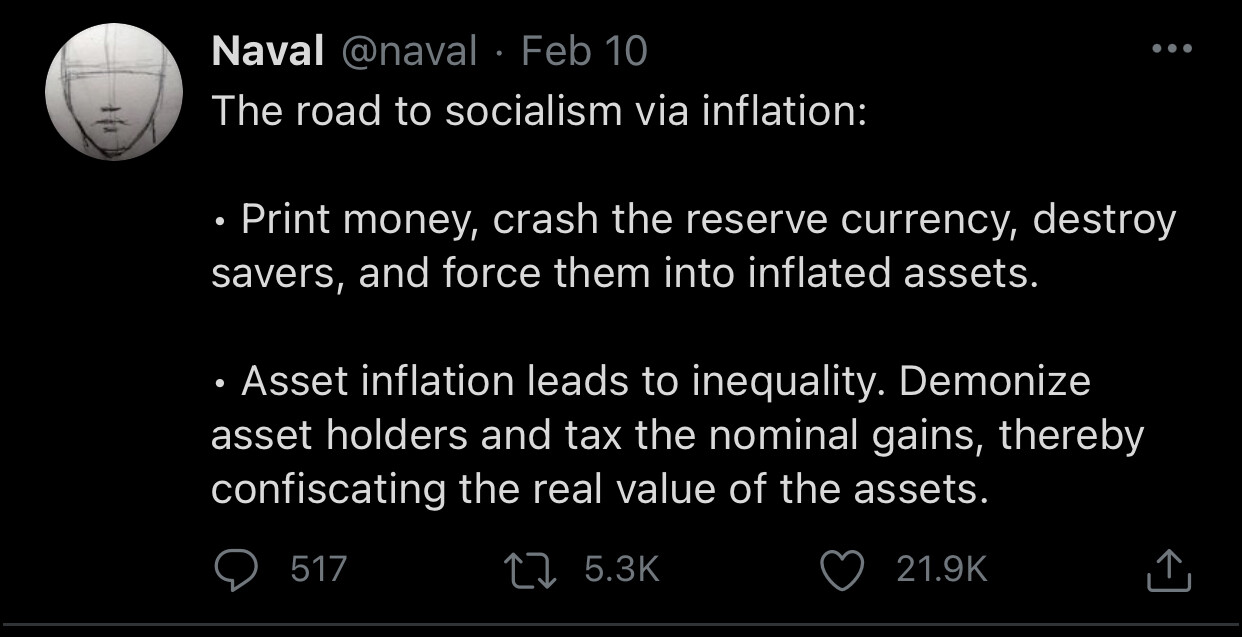Click the tweet headline about socialism via inflation
The width and height of the screenshot is (1242, 637).
[x=538, y=111]
